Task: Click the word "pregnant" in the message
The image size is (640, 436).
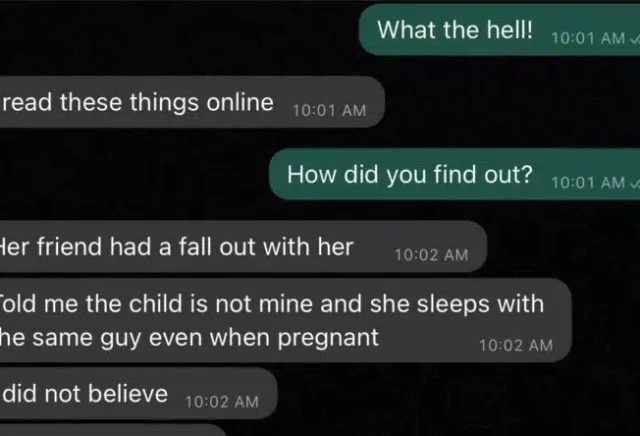Action: point(328,339)
